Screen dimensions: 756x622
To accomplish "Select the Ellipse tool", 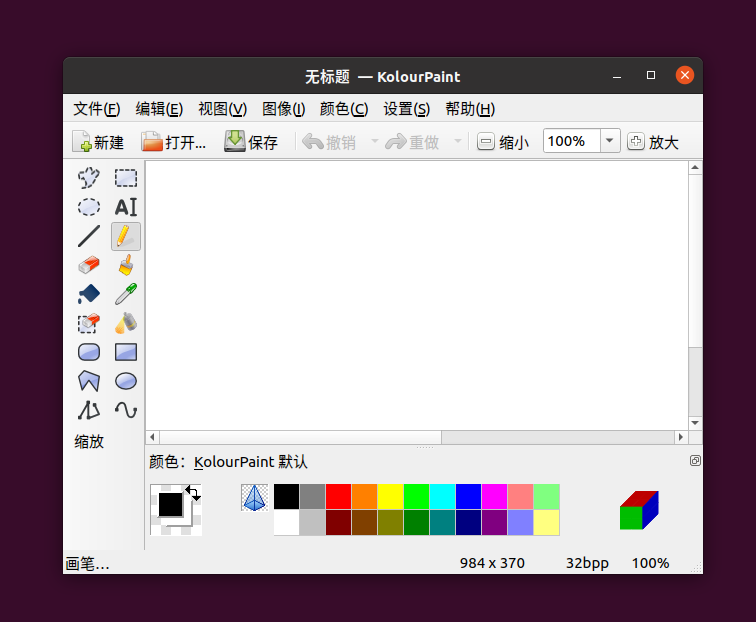I will tap(126, 381).
